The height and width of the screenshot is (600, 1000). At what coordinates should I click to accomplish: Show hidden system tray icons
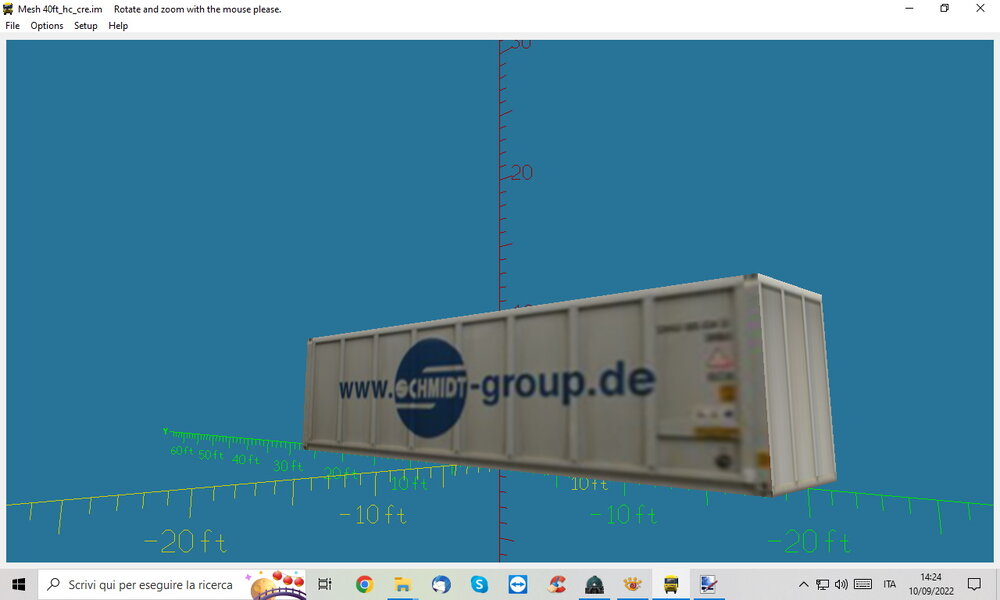(x=804, y=584)
